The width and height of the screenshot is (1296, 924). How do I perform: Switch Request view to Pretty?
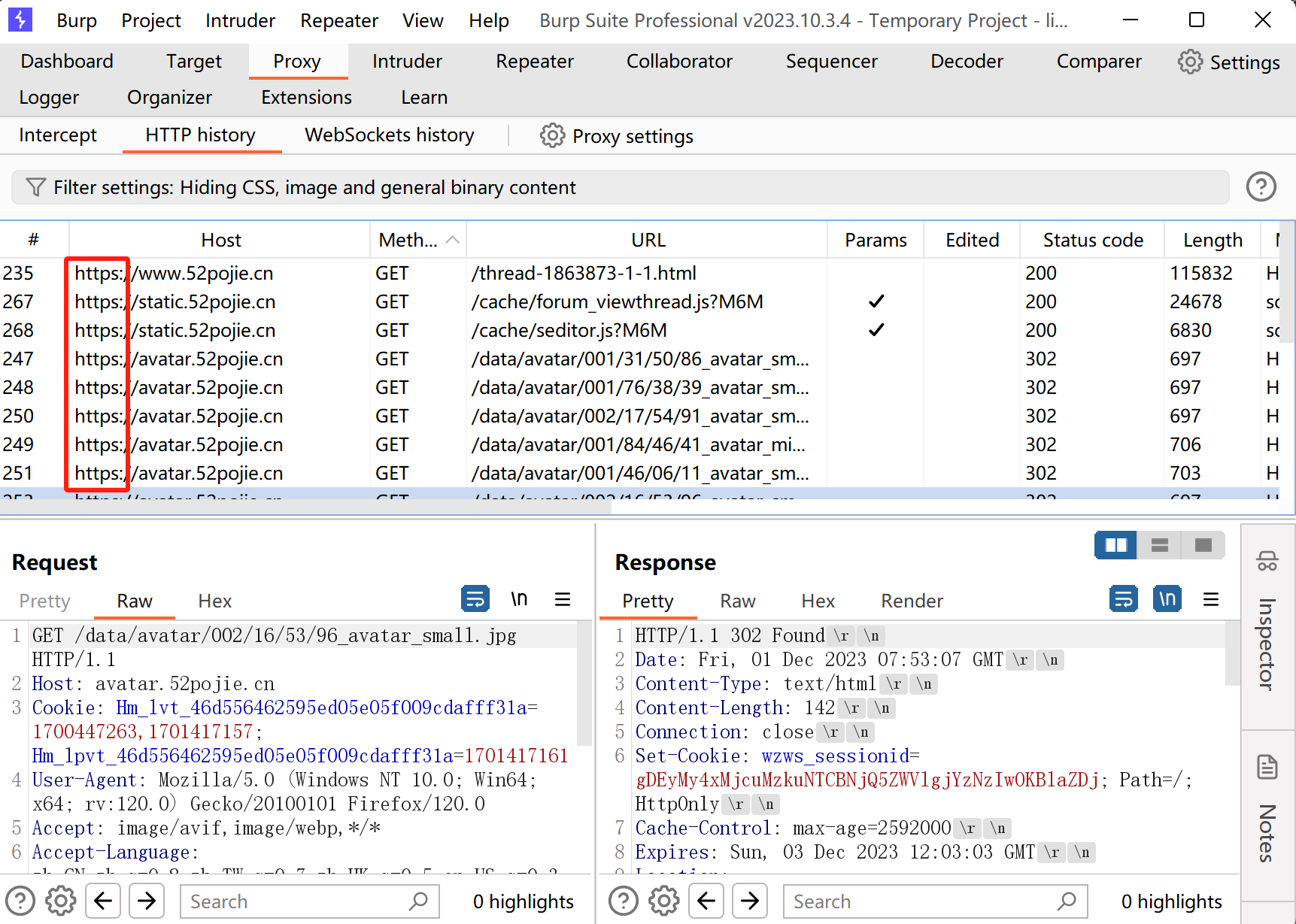[x=44, y=601]
